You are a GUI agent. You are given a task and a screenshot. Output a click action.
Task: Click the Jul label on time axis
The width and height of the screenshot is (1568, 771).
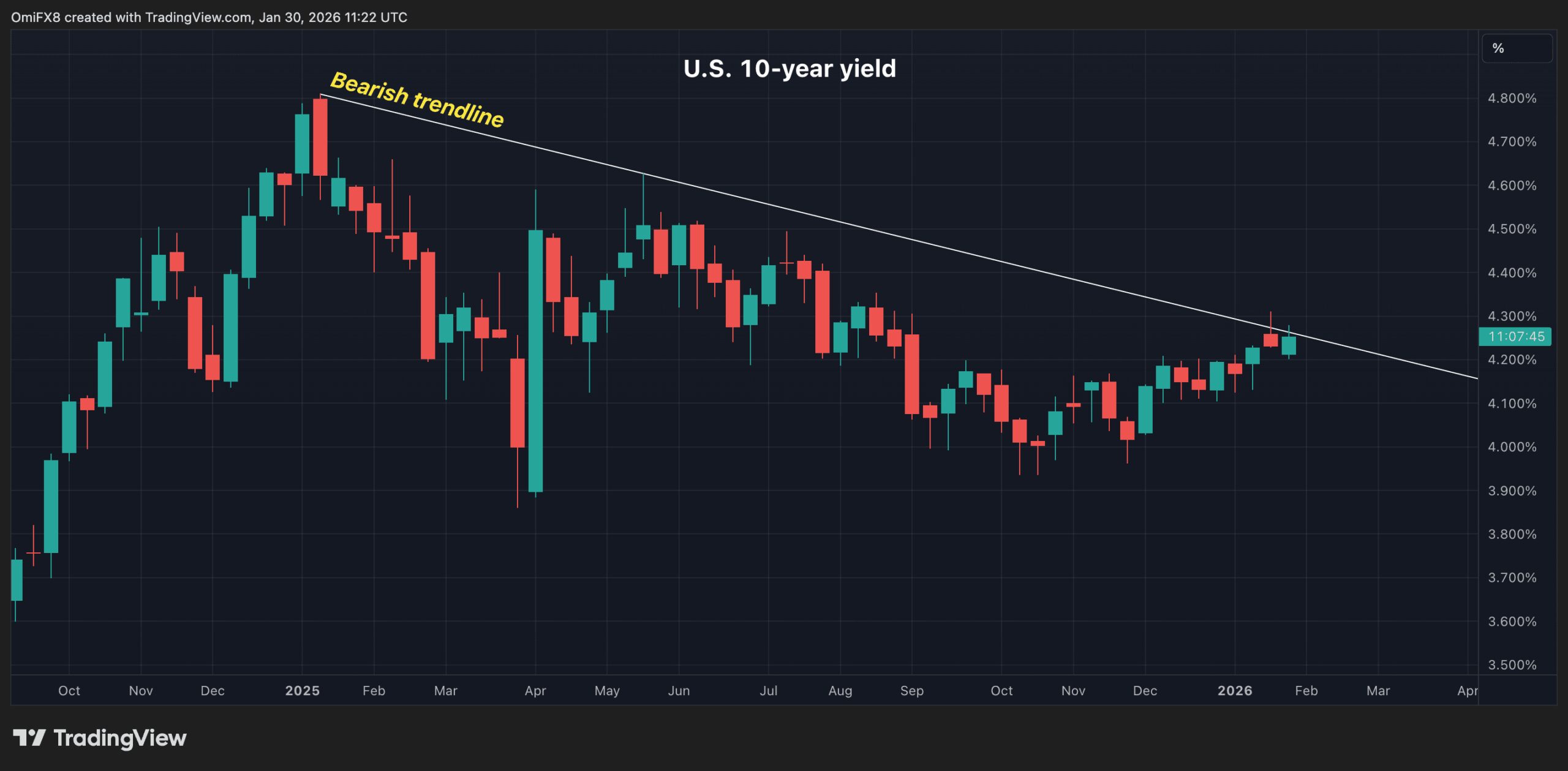[768, 691]
